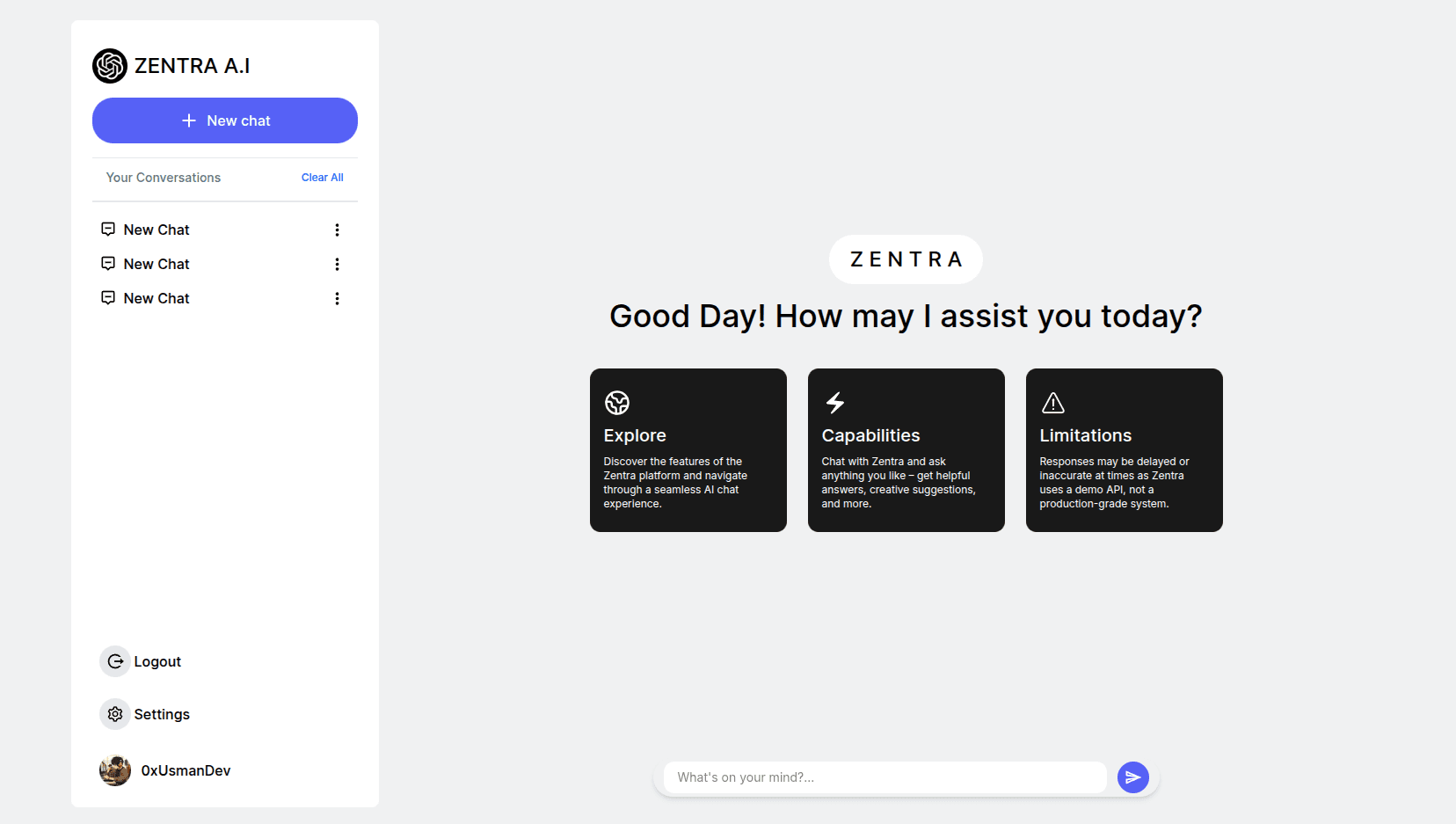Click the Logout text label
The height and width of the screenshot is (824, 1456).
click(x=157, y=661)
